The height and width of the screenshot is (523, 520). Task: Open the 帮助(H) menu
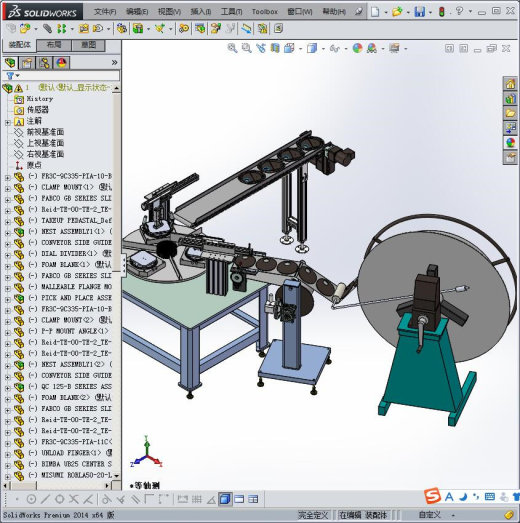pos(334,12)
